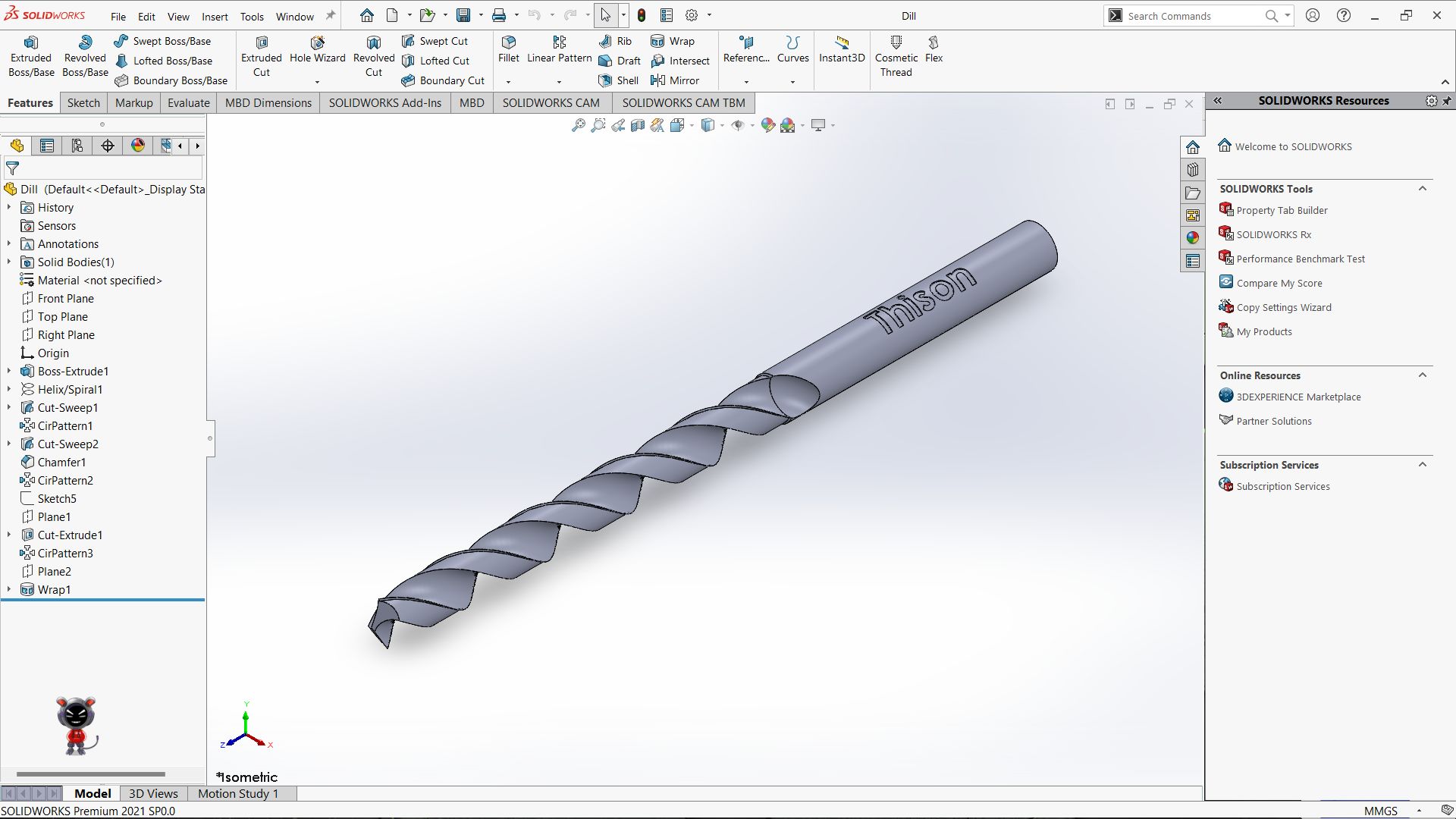
Task: Click the Revolved Cut tool
Action: pos(373,57)
